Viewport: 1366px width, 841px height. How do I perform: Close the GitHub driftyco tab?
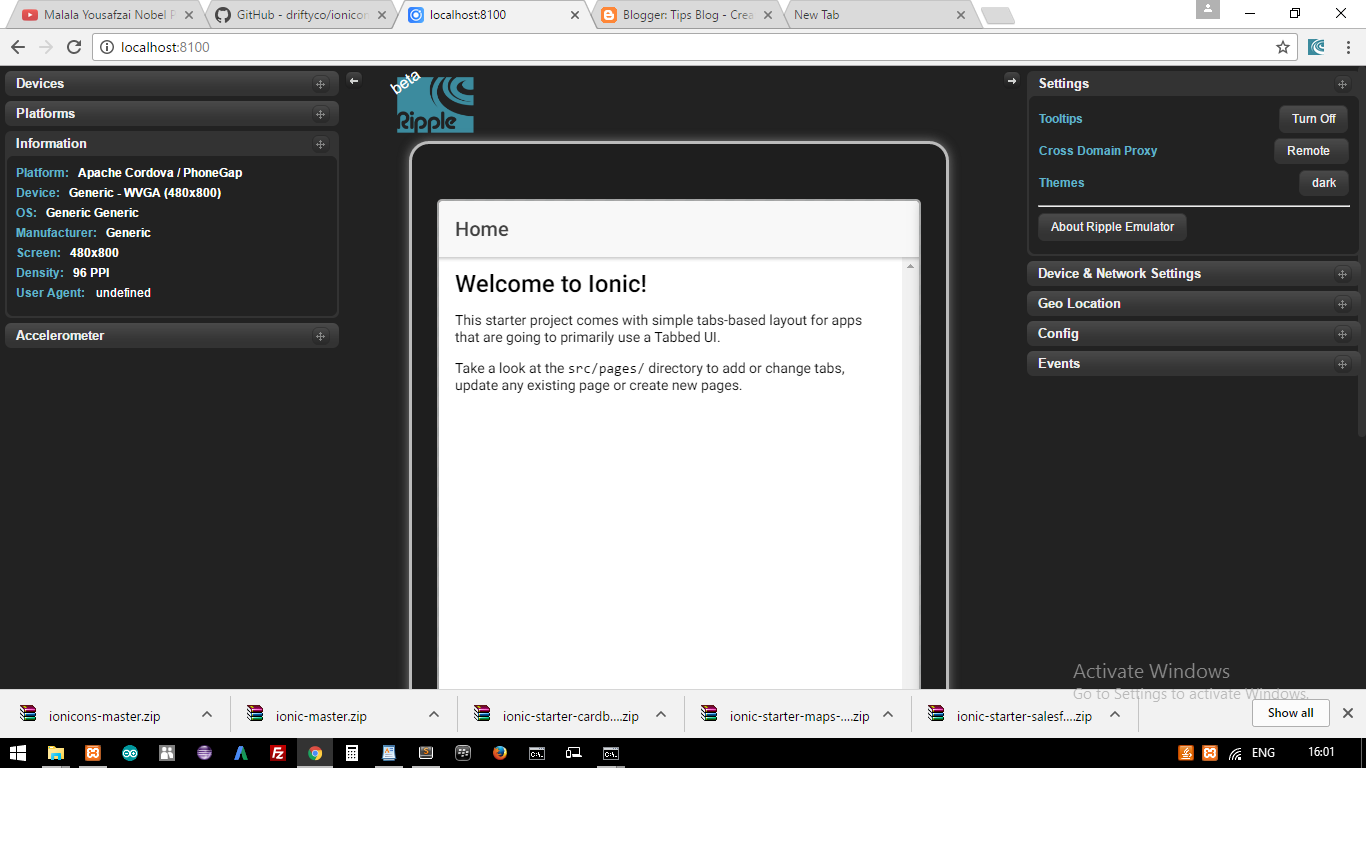pyautogui.click(x=381, y=15)
